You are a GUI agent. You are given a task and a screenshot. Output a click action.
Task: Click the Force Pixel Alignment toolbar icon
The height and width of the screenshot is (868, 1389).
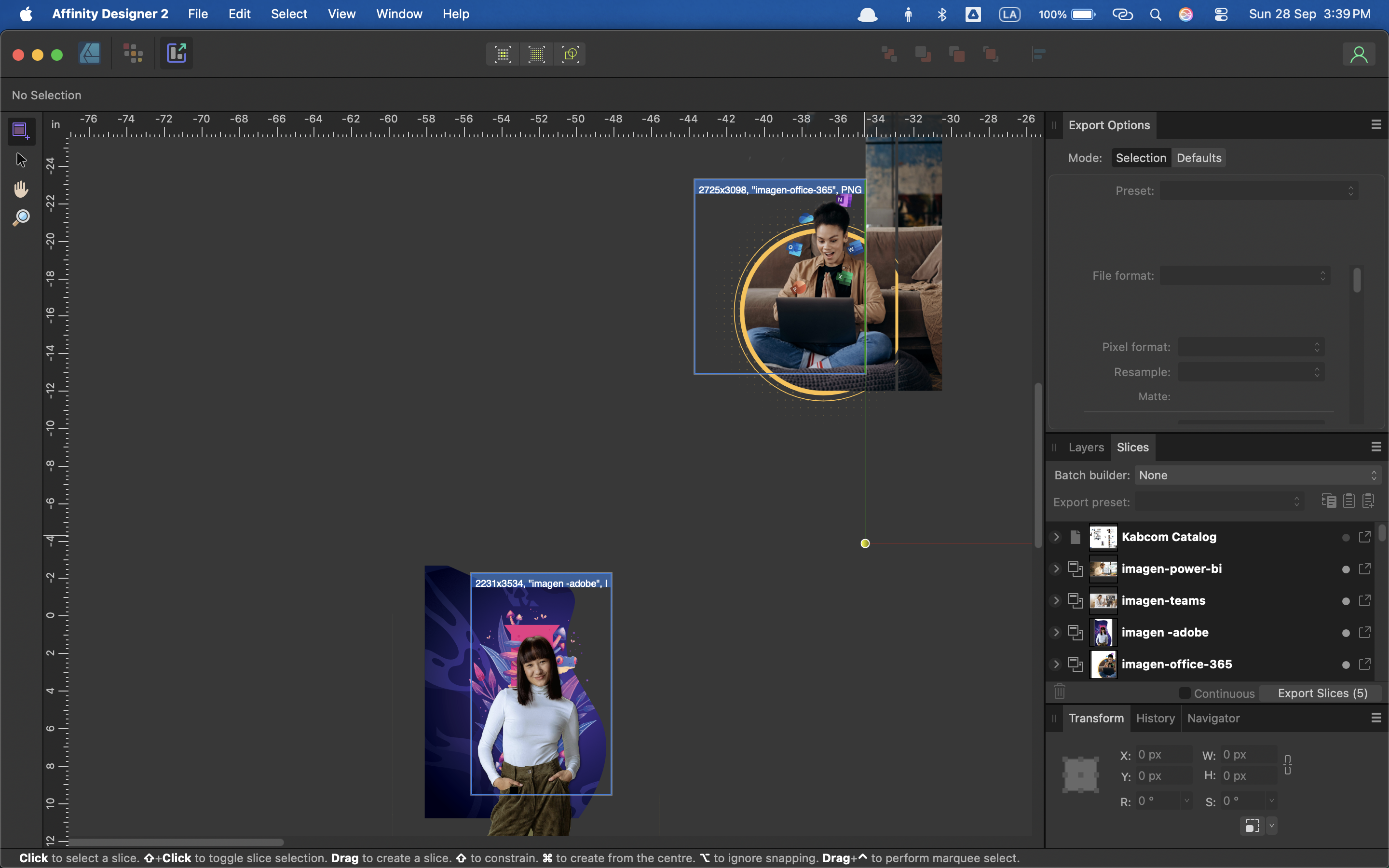click(x=502, y=54)
